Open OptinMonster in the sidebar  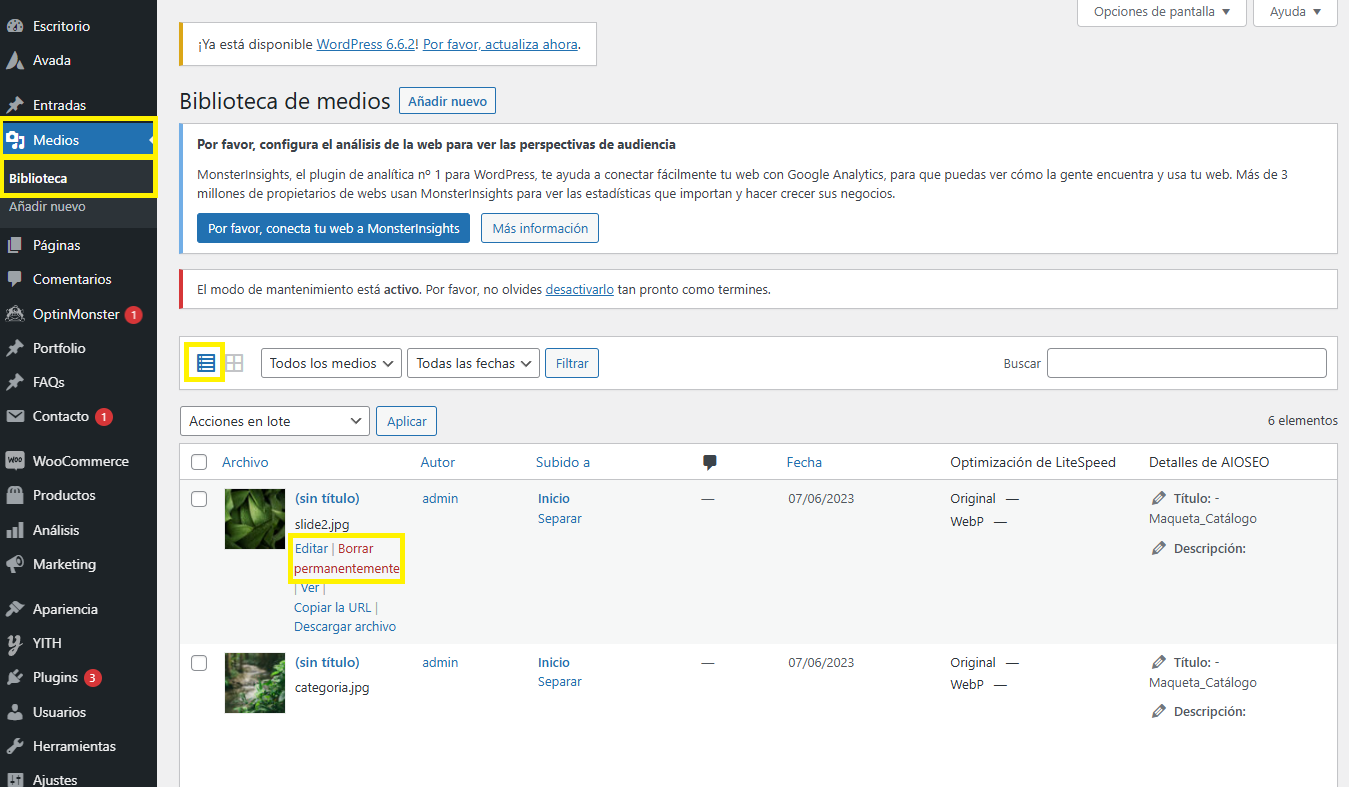[75, 314]
